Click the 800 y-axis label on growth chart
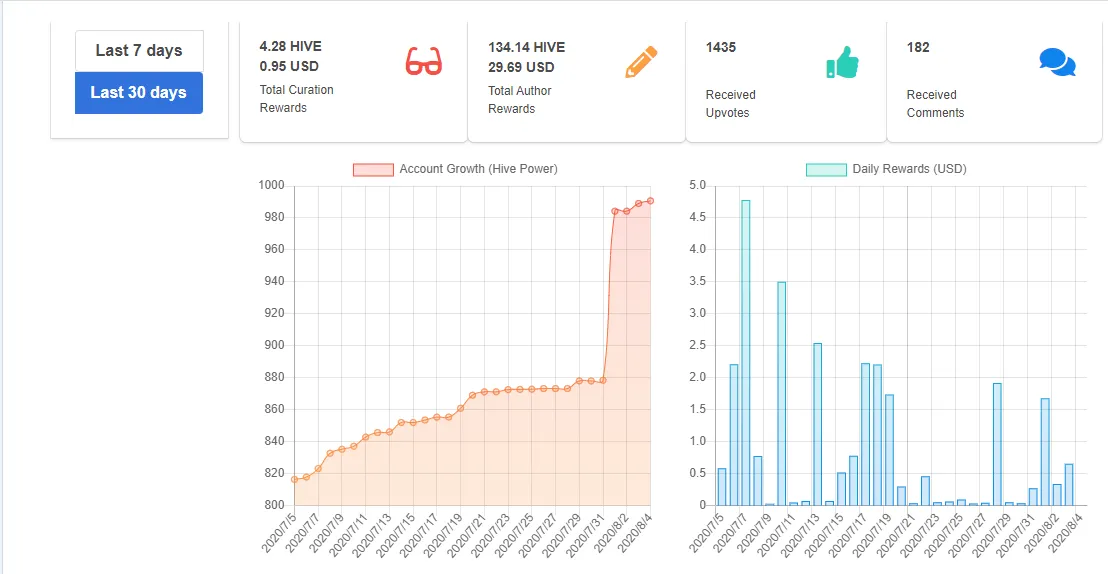The image size is (1108, 574). pos(275,505)
